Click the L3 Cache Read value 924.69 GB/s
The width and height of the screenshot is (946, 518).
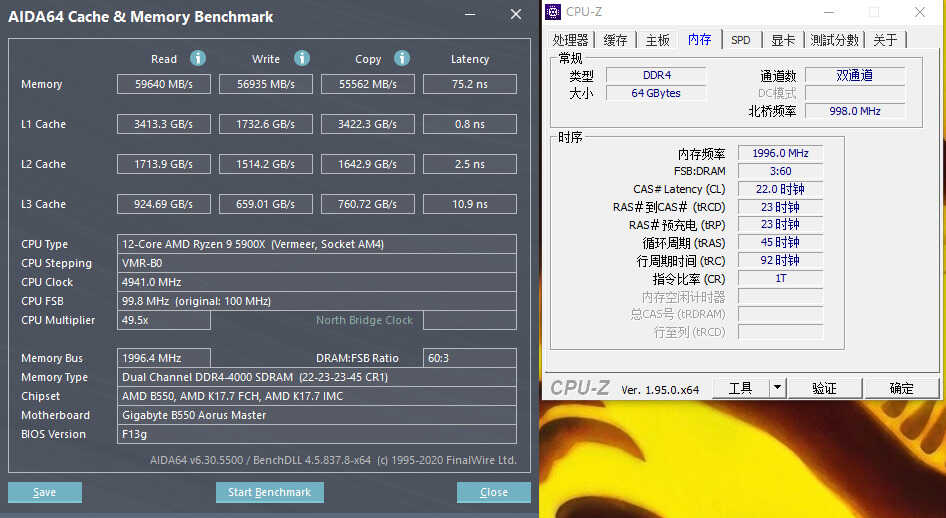[x=163, y=204]
